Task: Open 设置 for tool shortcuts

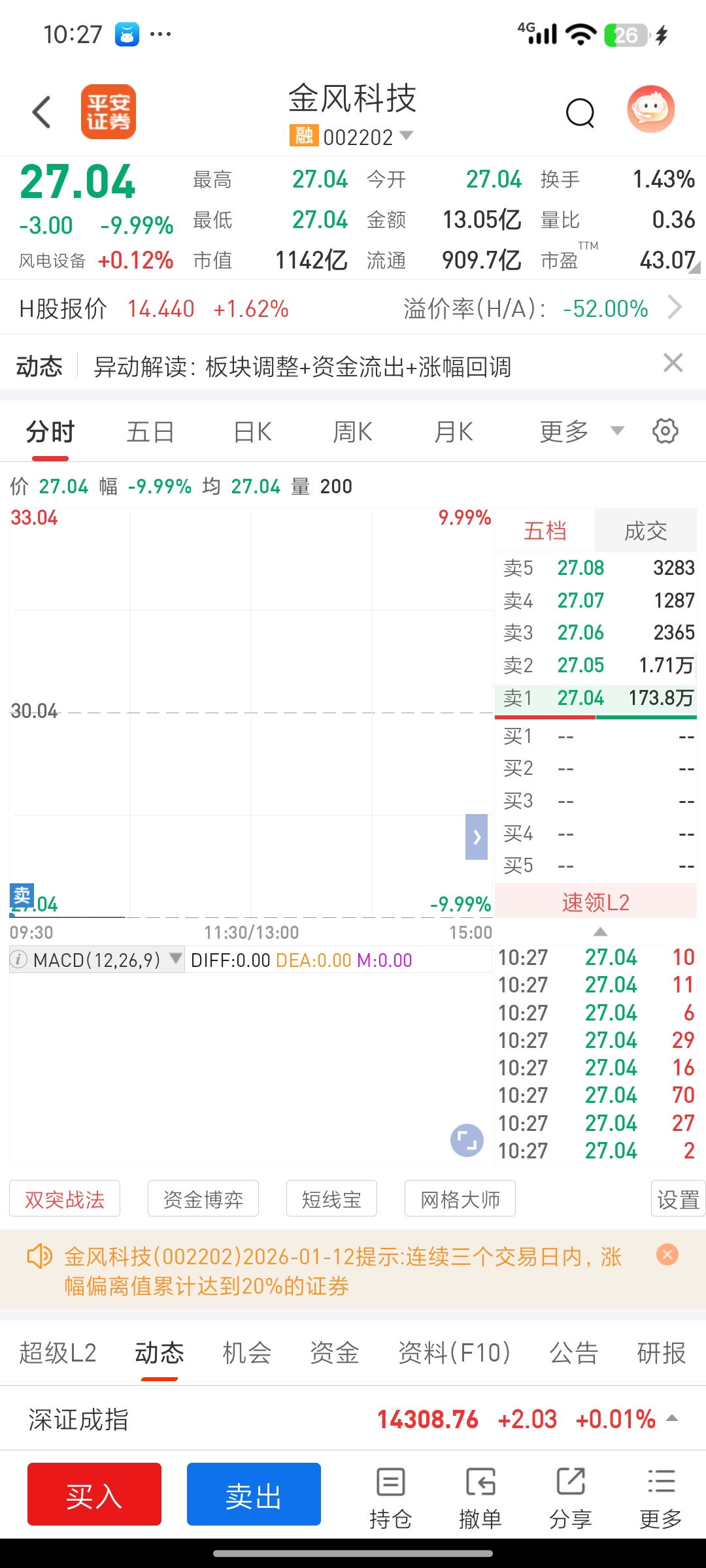Action: [x=678, y=1199]
